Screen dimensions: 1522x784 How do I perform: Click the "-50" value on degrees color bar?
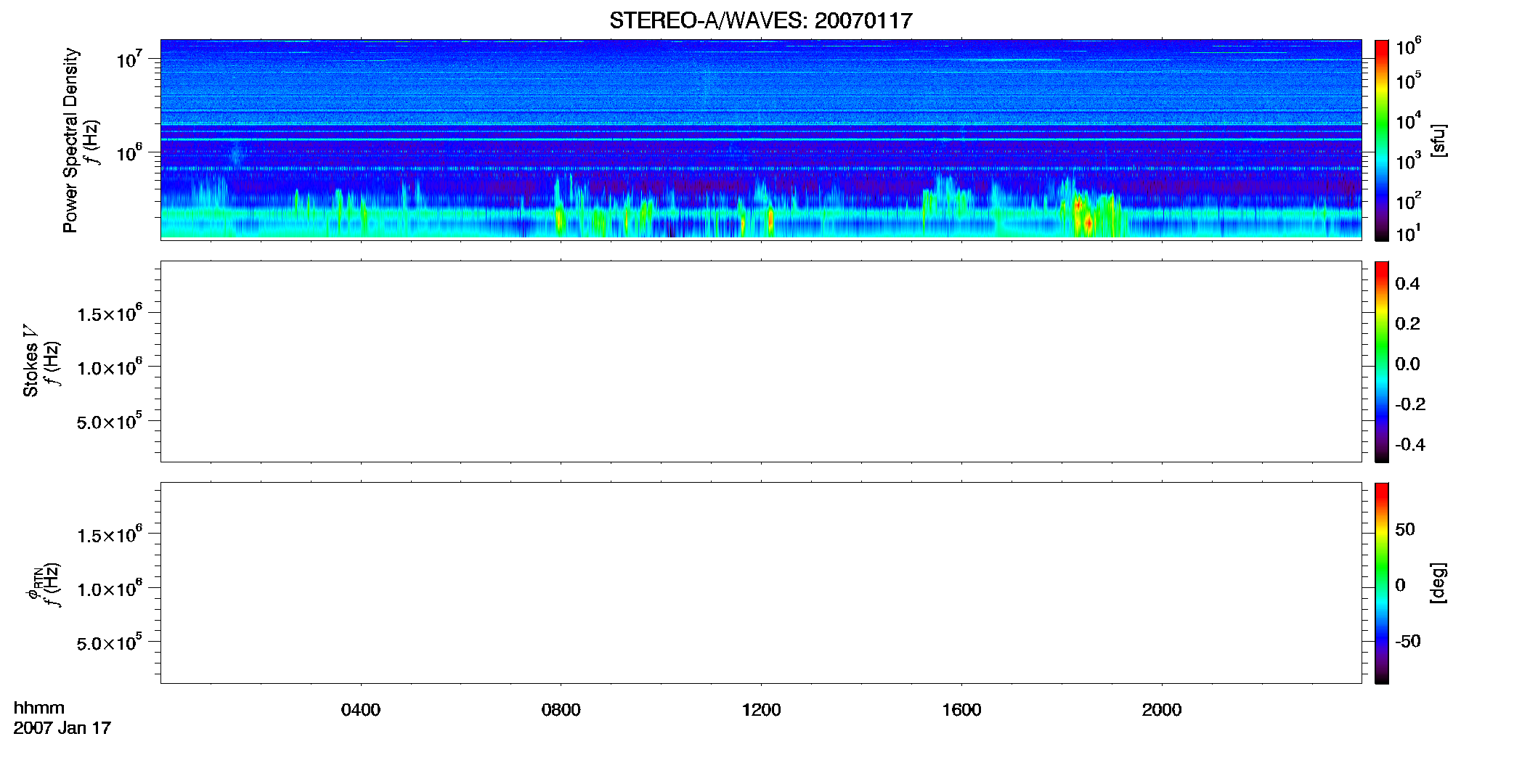(1408, 642)
